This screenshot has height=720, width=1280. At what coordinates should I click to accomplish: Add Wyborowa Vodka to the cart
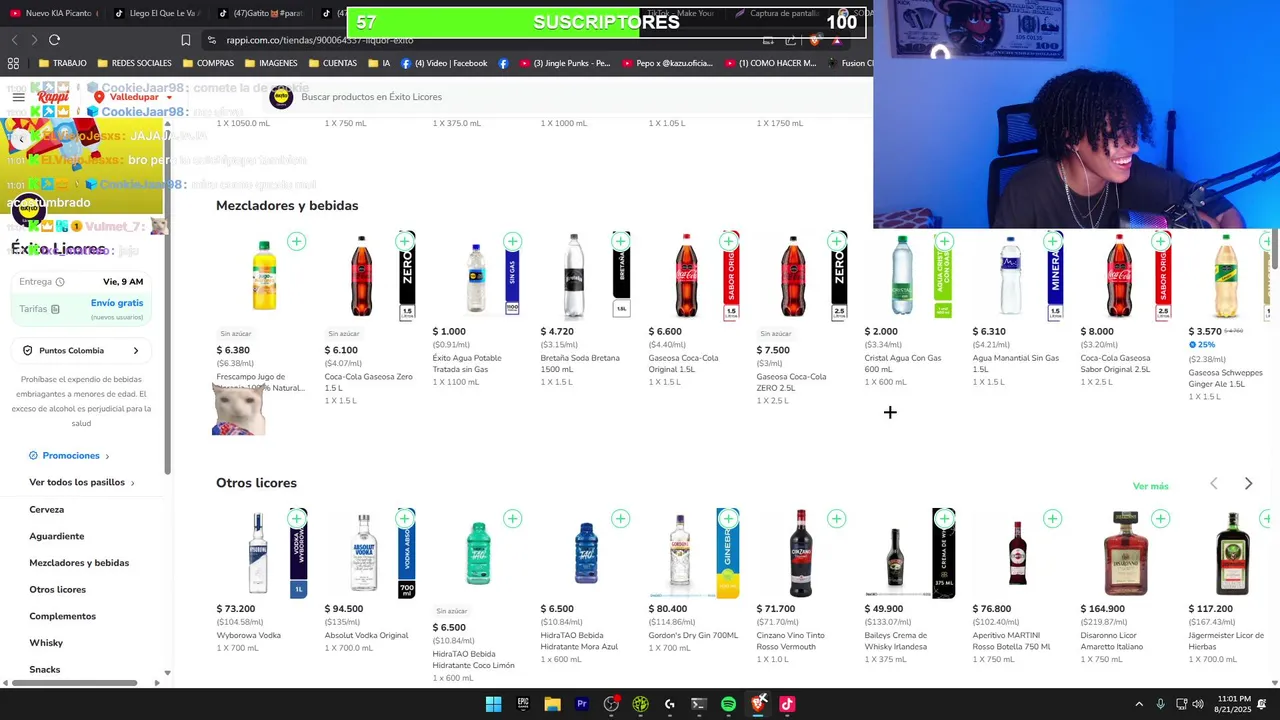[296, 518]
